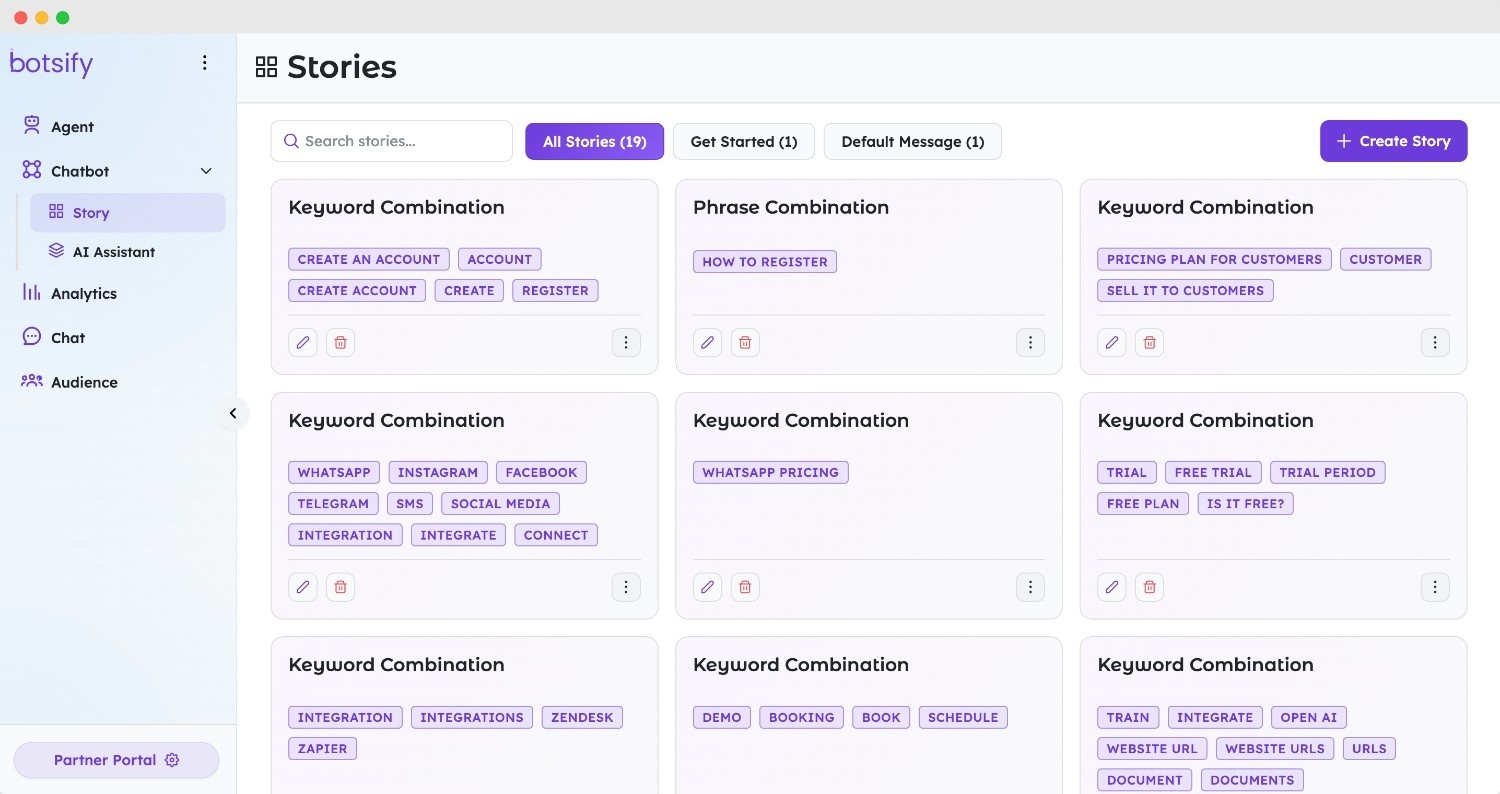Delete the PRICING PLAN FOR CUSTOMERS story
1500x794 pixels.
click(1150, 343)
